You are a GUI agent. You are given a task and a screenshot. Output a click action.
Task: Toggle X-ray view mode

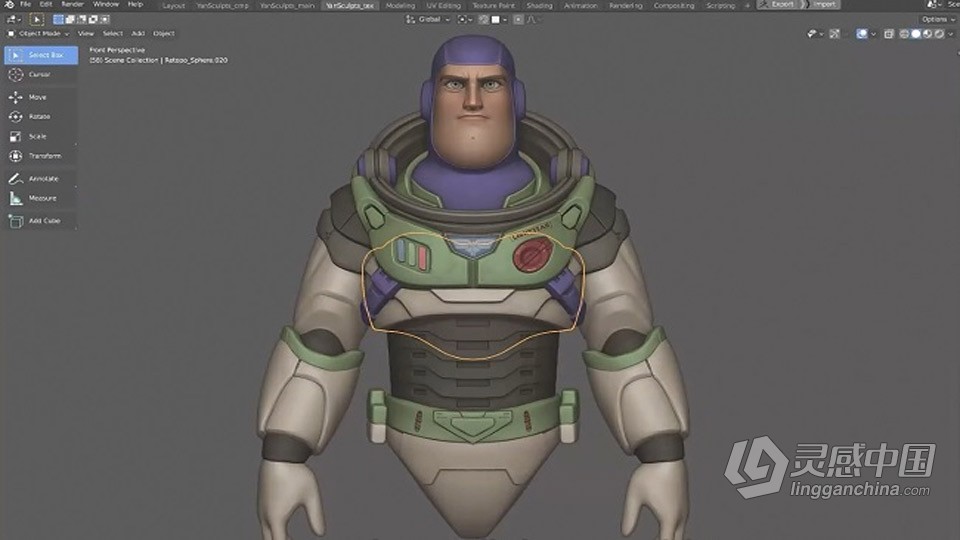(x=889, y=34)
